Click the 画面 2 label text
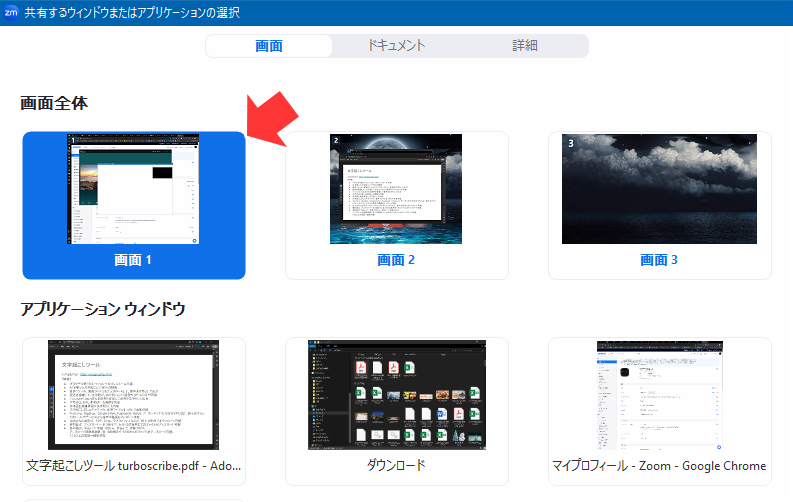This screenshot has height=502, width=793. 396,260
